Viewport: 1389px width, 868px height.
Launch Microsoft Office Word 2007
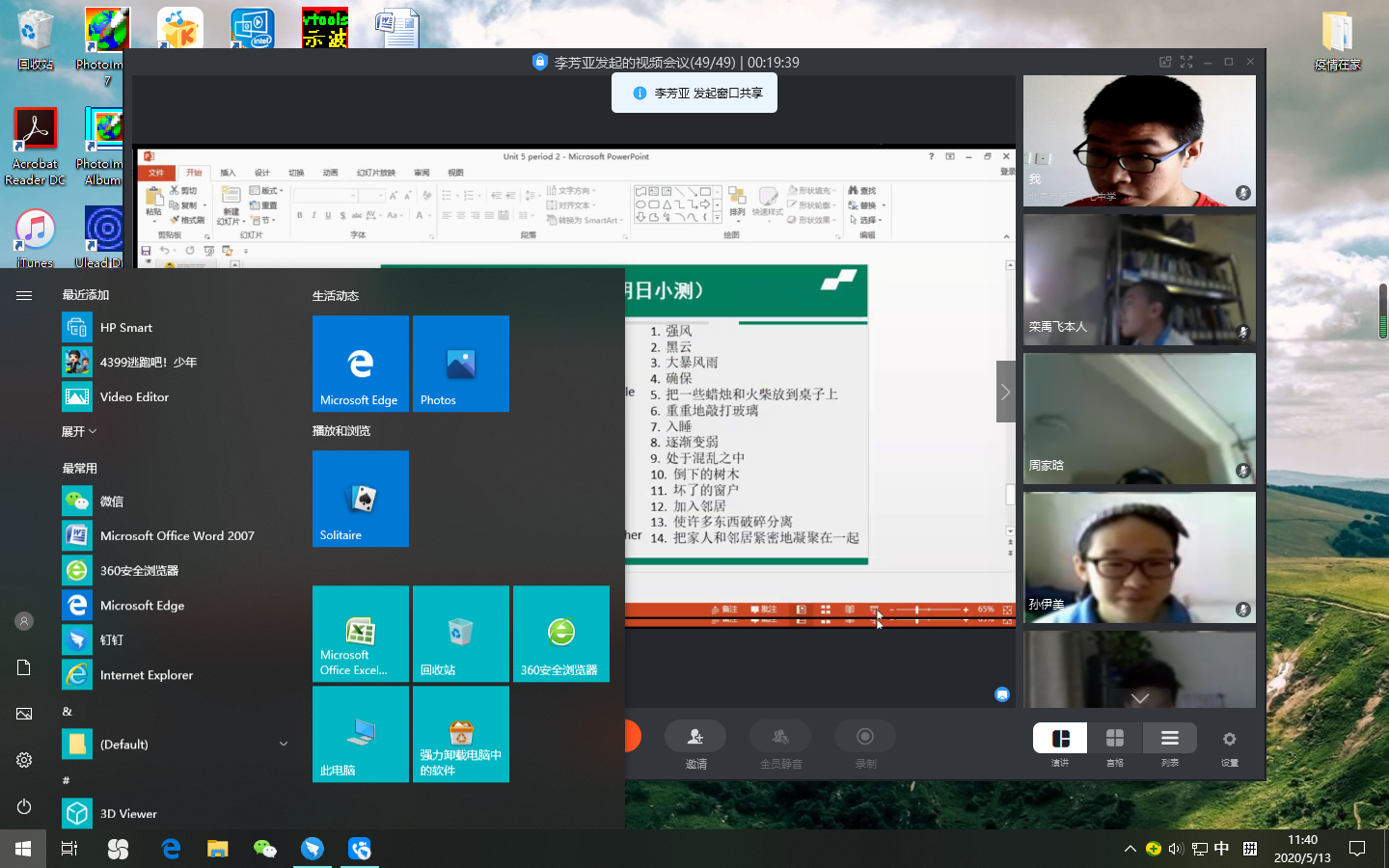[176, 536]
